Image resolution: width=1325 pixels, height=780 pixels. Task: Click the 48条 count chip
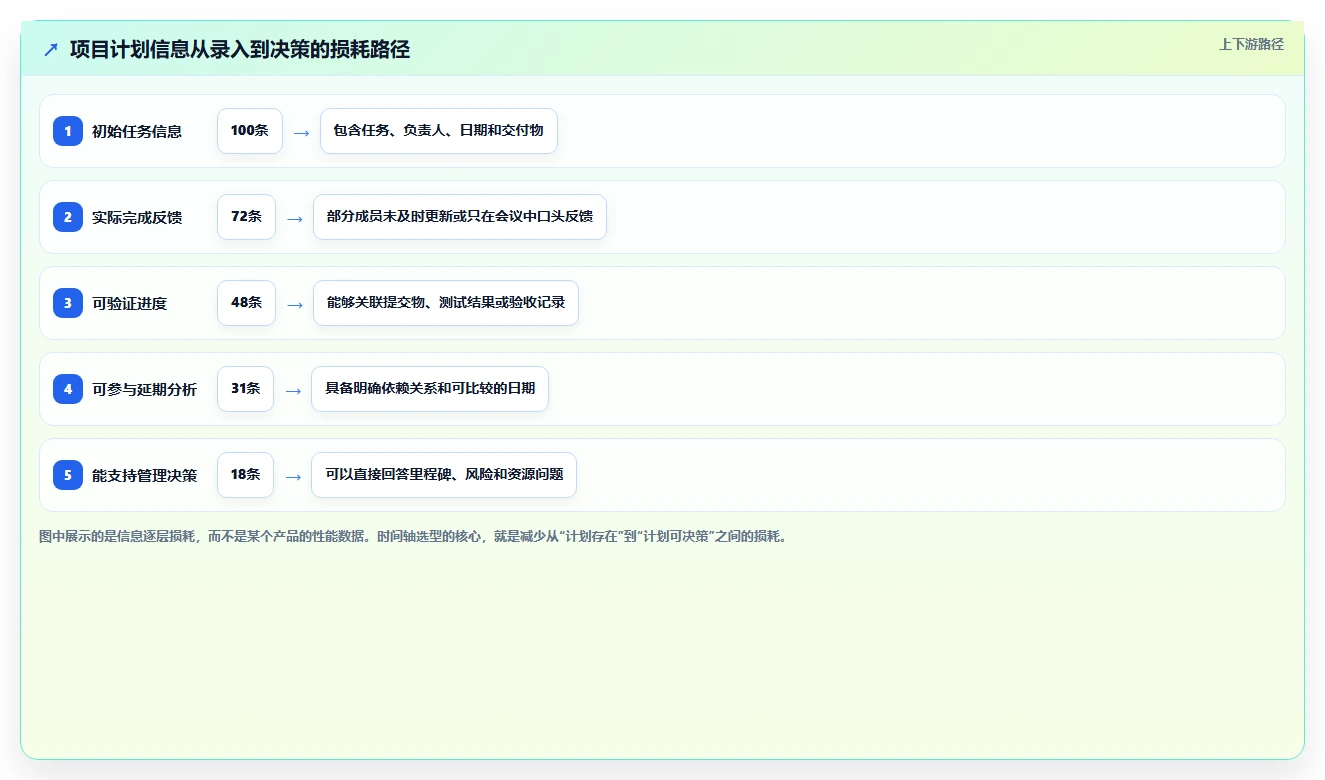[246, 303]
